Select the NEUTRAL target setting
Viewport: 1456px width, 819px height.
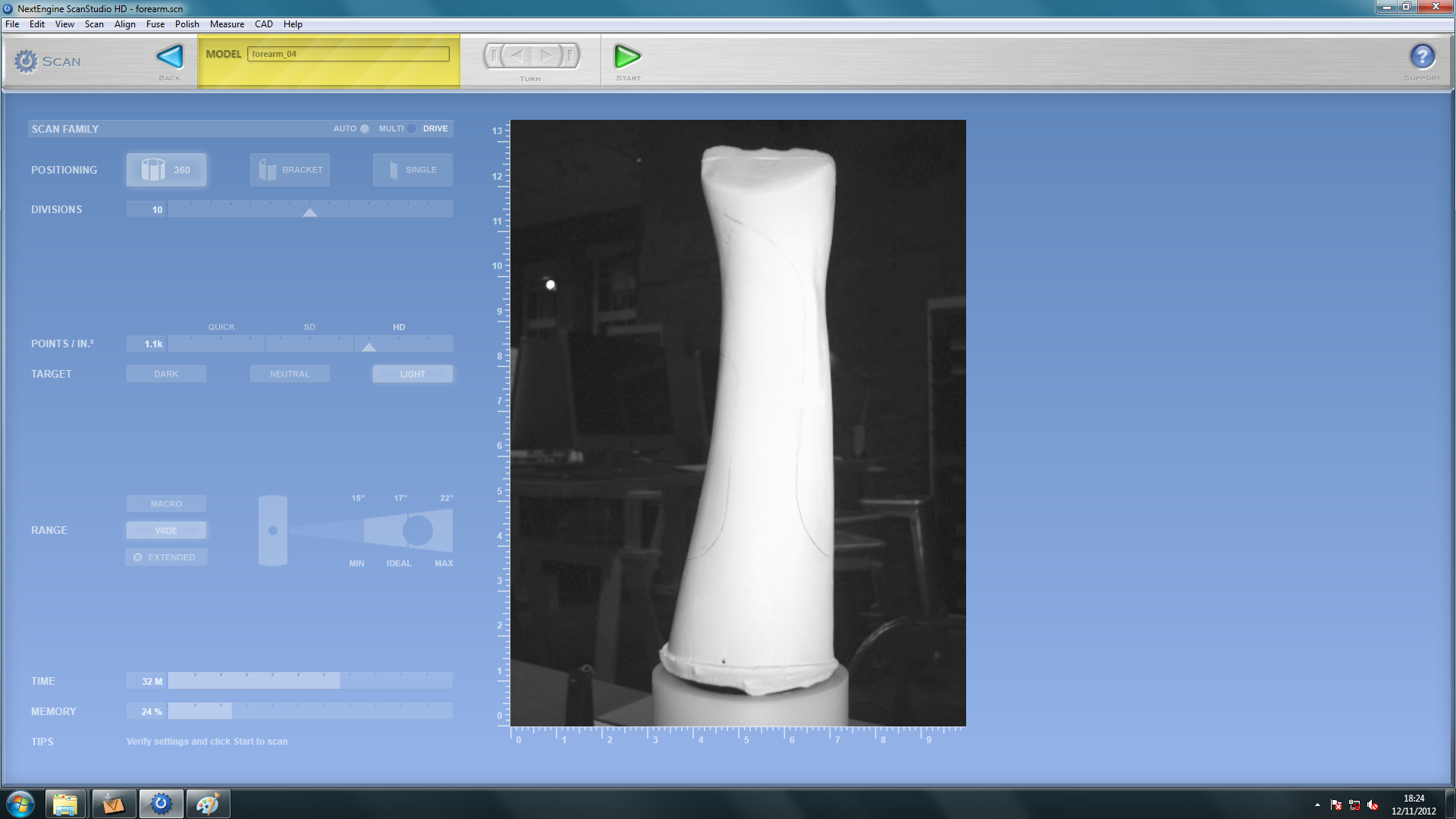coord(290,373)
